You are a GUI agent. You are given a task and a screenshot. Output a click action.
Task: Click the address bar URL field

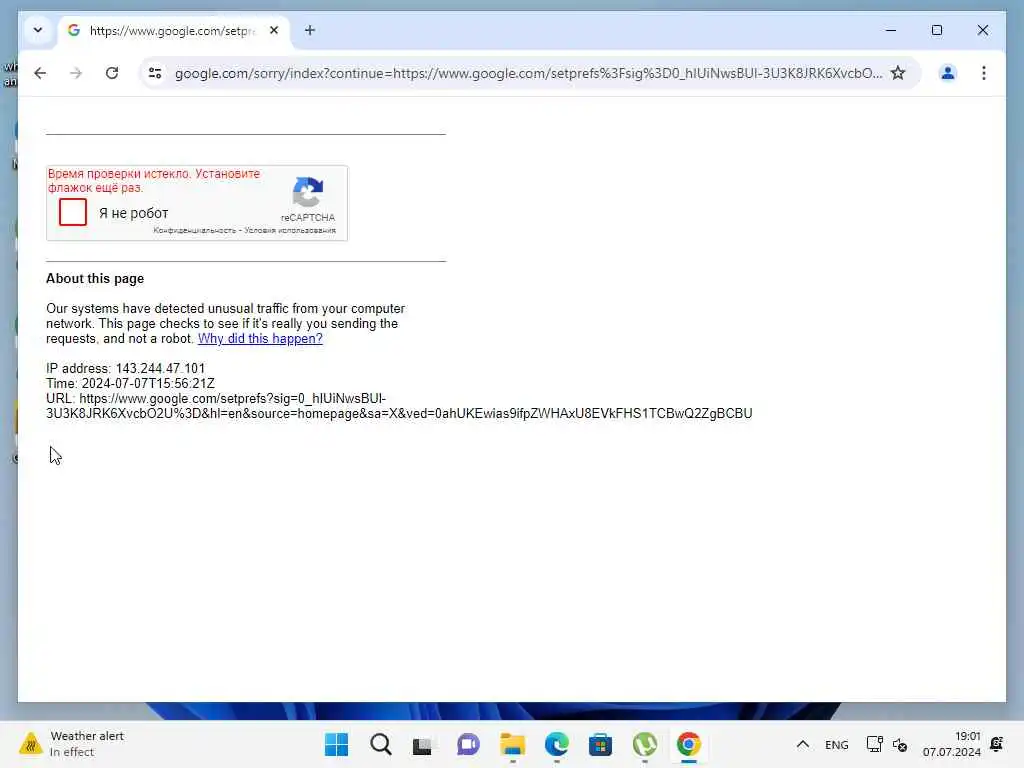coord(528,73)
